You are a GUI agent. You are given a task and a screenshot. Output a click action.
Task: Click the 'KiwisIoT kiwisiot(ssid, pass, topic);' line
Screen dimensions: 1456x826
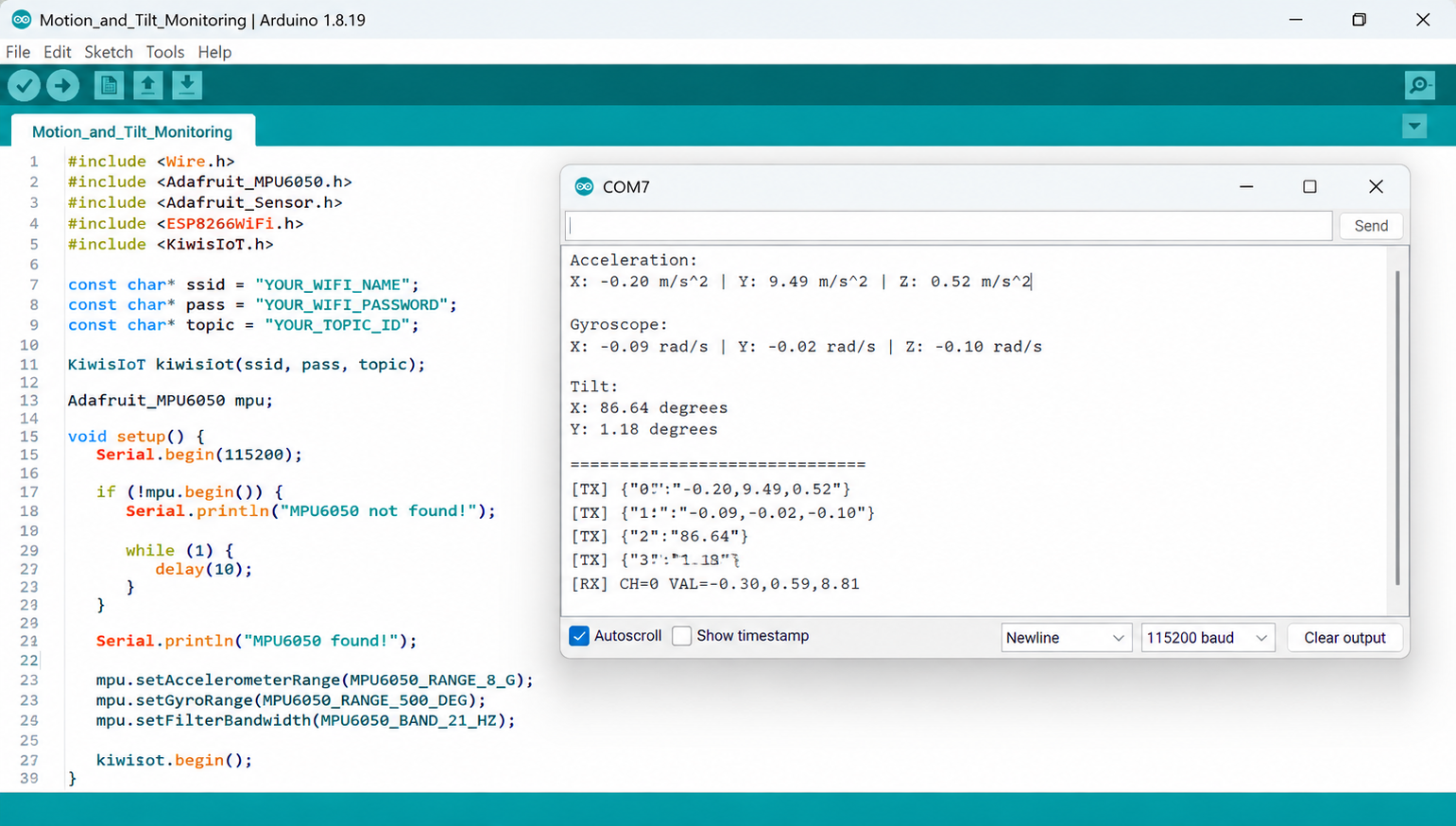[247, 365]
